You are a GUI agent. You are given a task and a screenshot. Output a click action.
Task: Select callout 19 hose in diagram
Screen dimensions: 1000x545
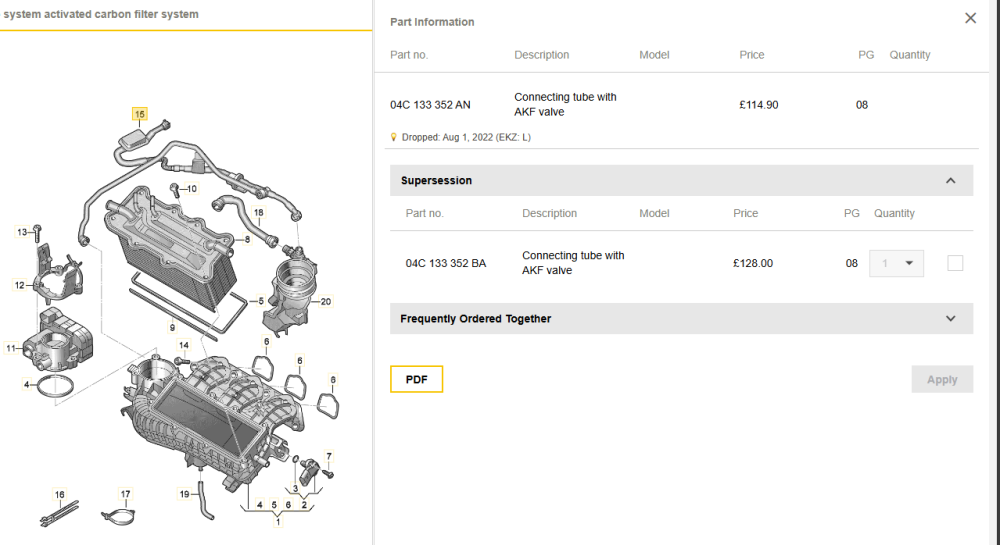click(184, 494)
